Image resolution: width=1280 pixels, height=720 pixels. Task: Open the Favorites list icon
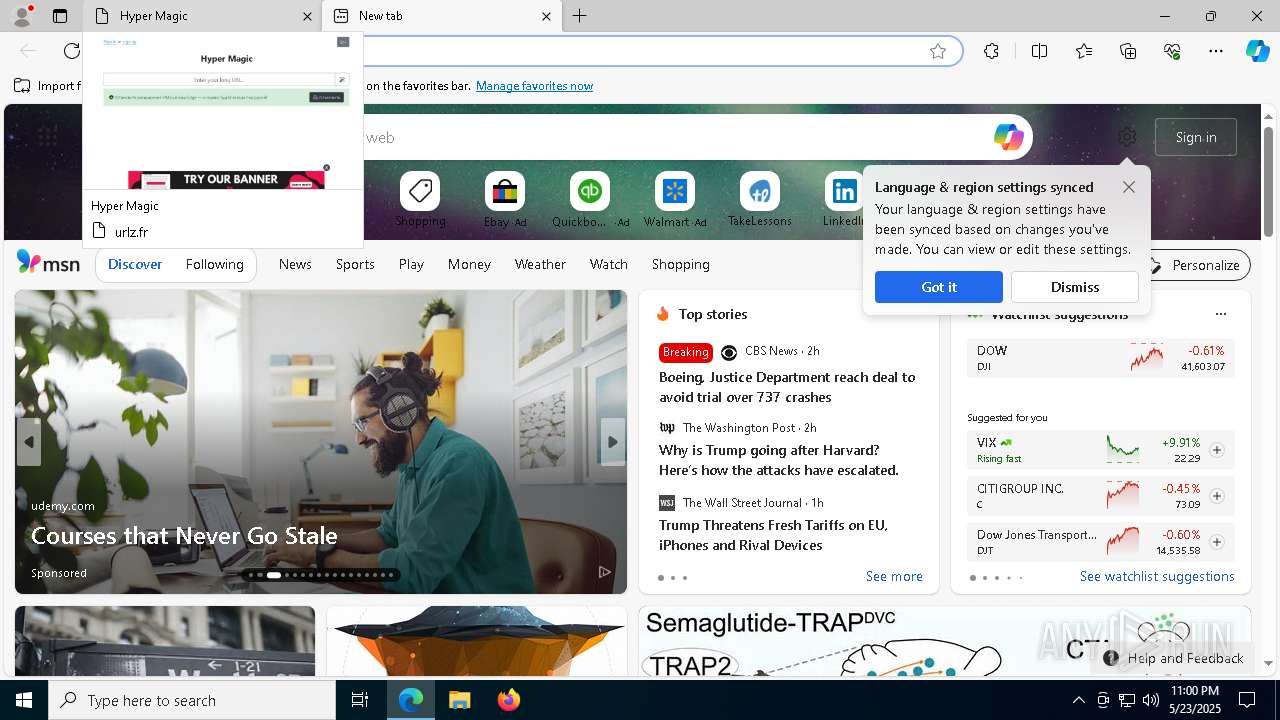(1084, 51)
